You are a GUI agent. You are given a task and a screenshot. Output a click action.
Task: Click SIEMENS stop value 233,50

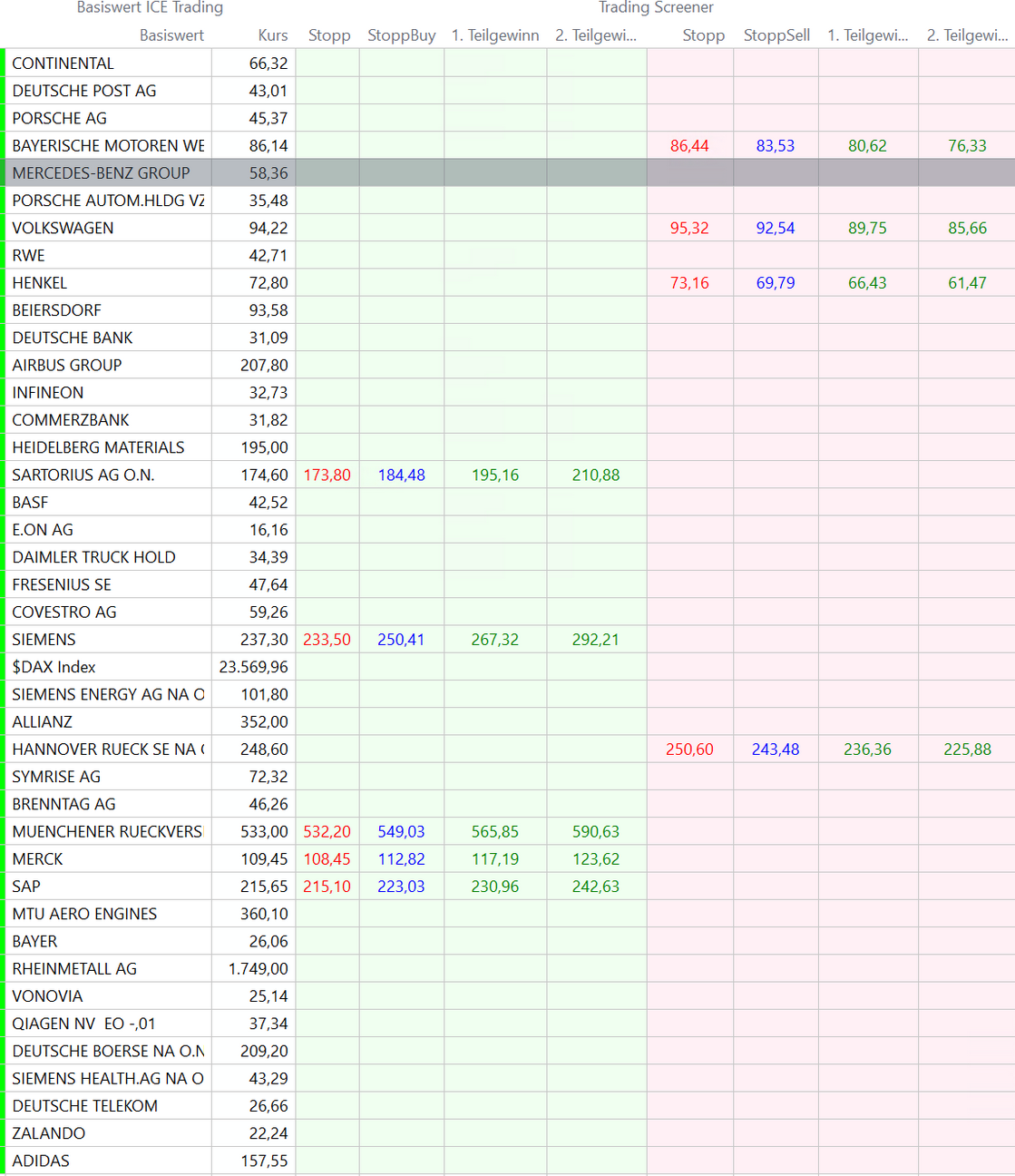coord(327,640)
